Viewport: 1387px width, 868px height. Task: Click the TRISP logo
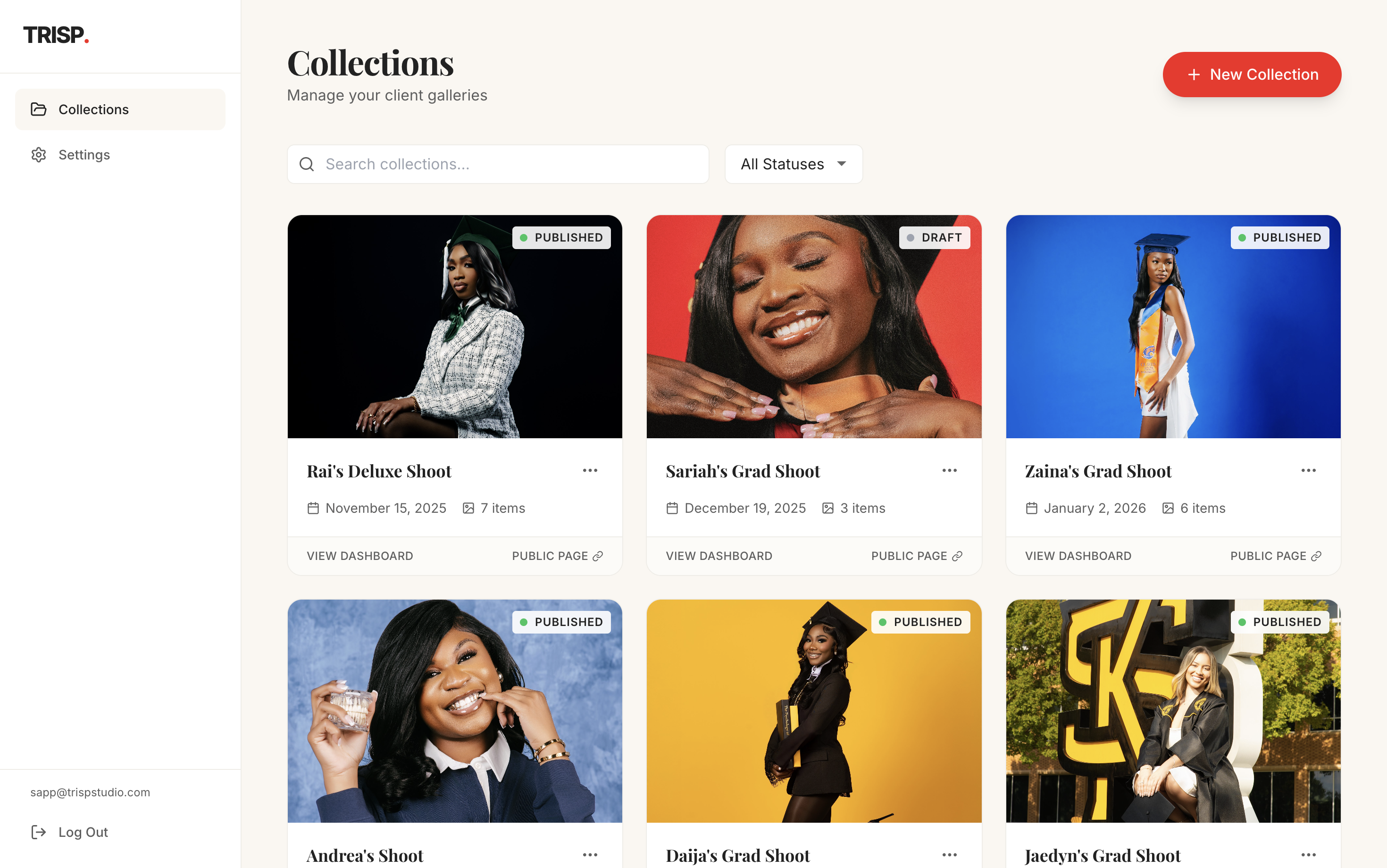[56, 35]
